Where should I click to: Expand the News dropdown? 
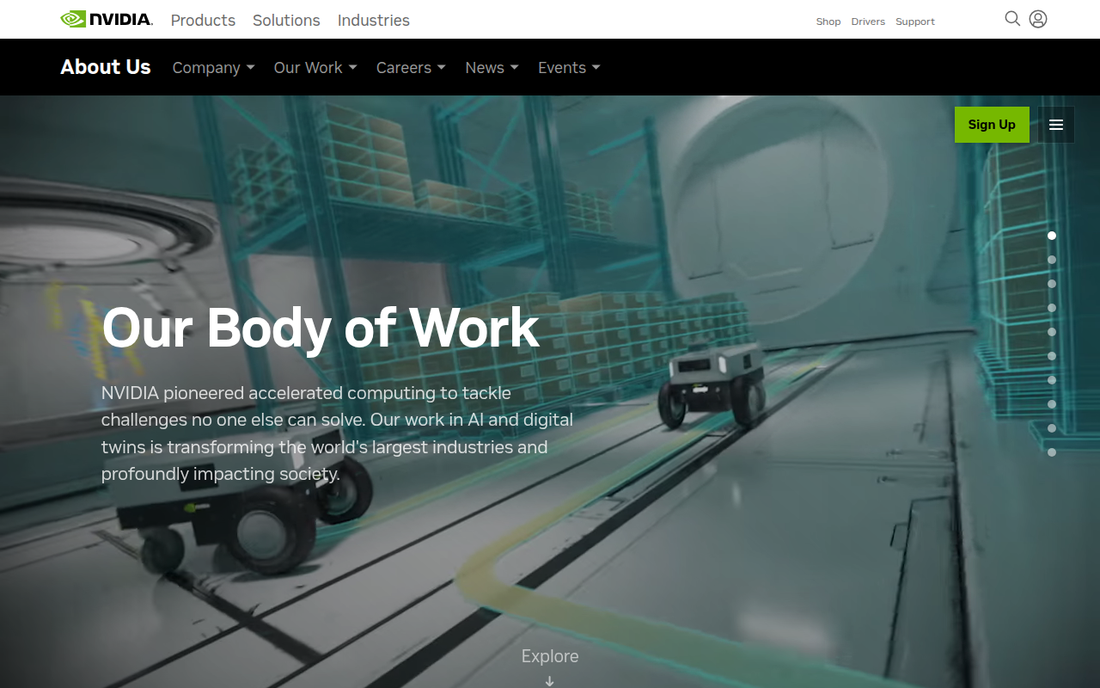(x=491, y=68)
